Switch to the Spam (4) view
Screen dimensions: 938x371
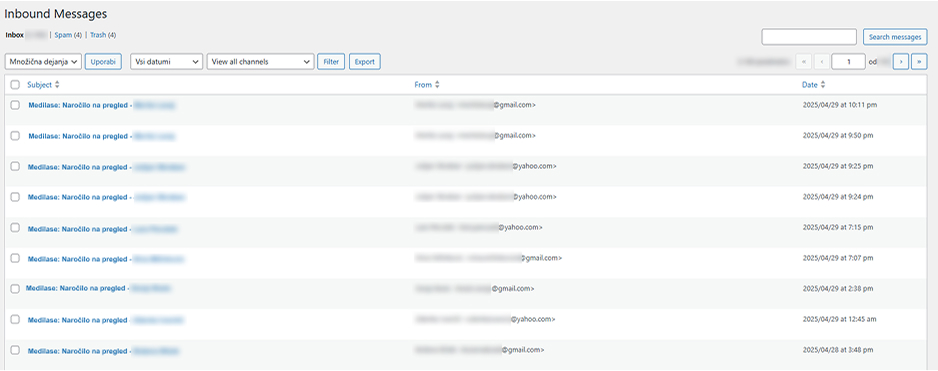click(x=68, y=35)
